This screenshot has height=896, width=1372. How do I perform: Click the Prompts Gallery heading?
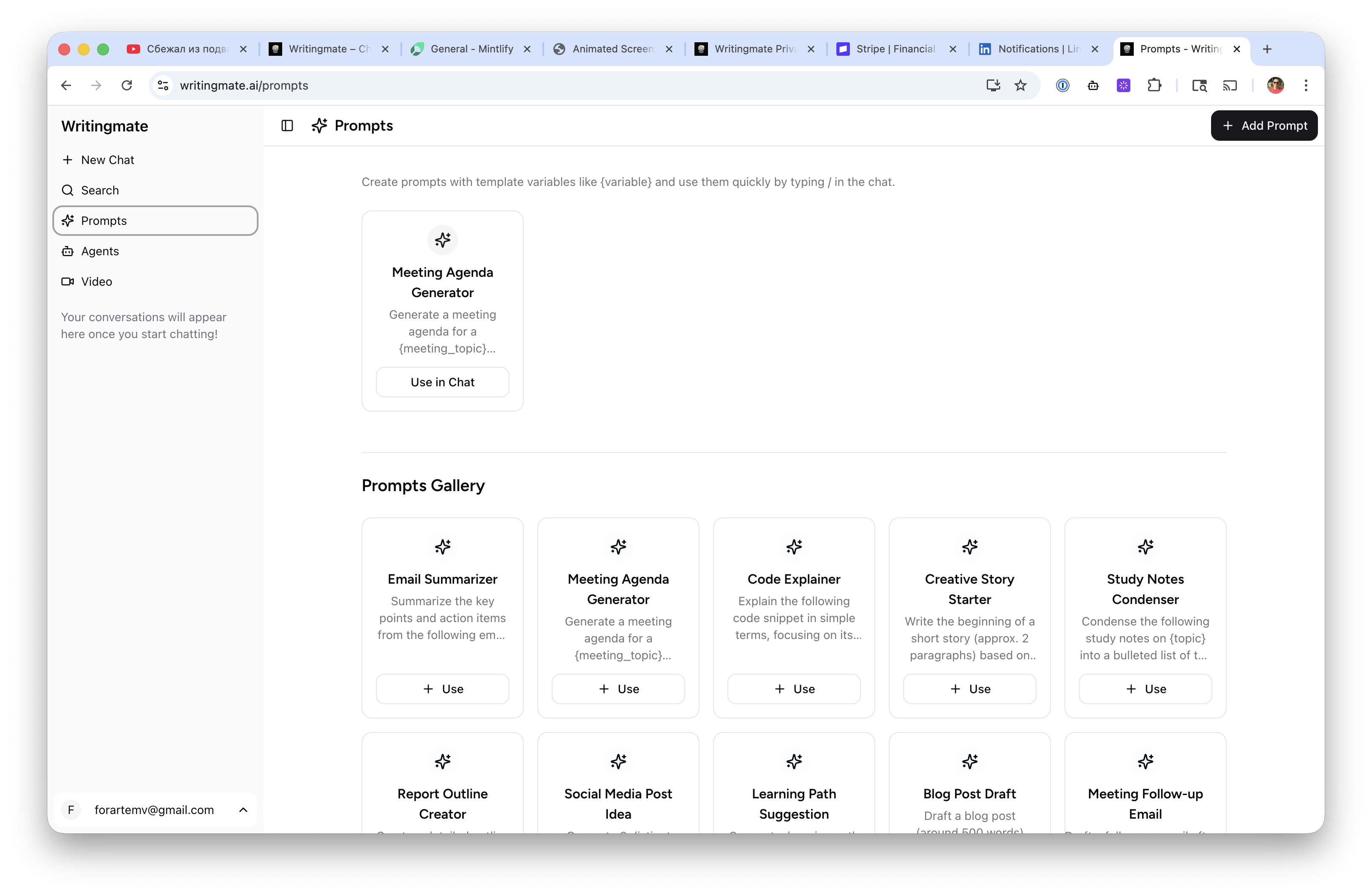[x=423, y=485]
